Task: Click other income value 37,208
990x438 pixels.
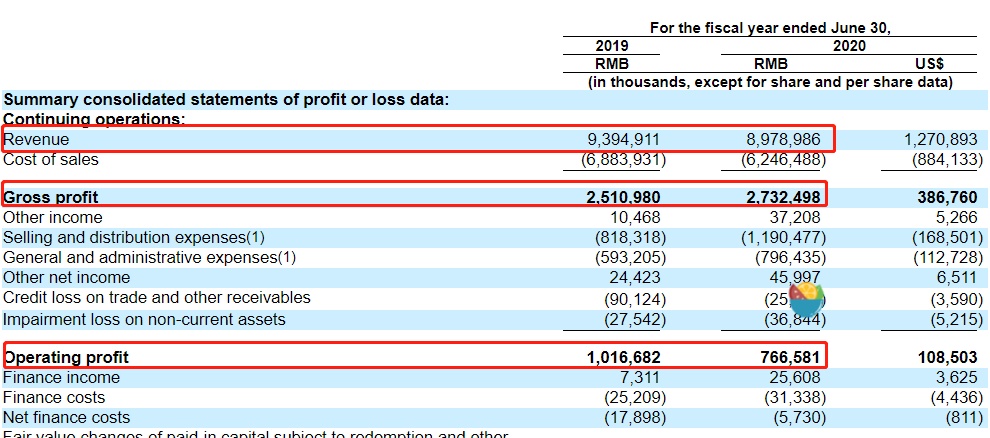Action: pos(796,218)
